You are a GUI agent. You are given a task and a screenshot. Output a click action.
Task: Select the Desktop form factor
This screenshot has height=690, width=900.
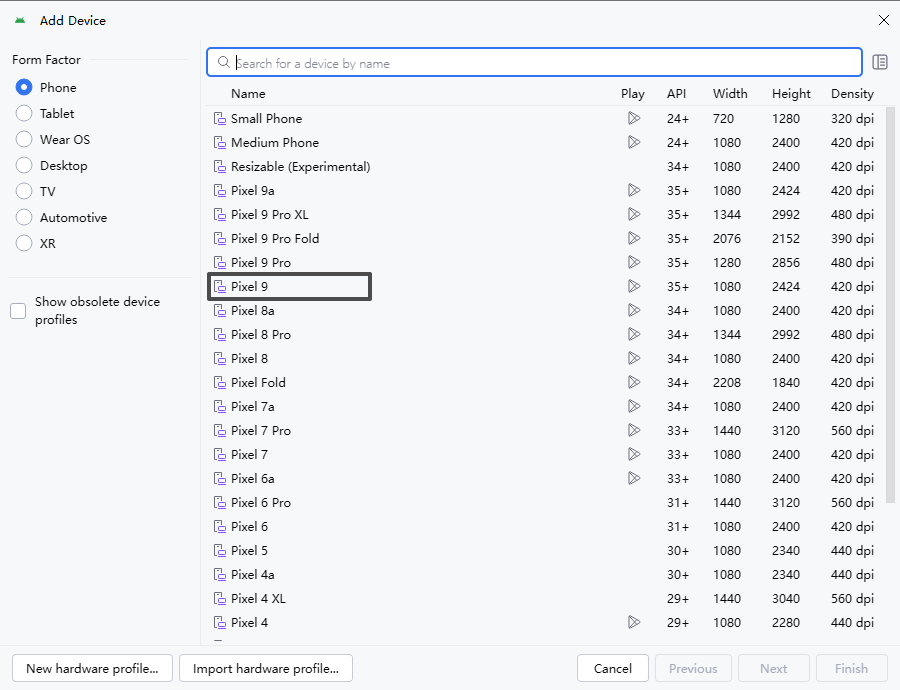tap(24, 165)
